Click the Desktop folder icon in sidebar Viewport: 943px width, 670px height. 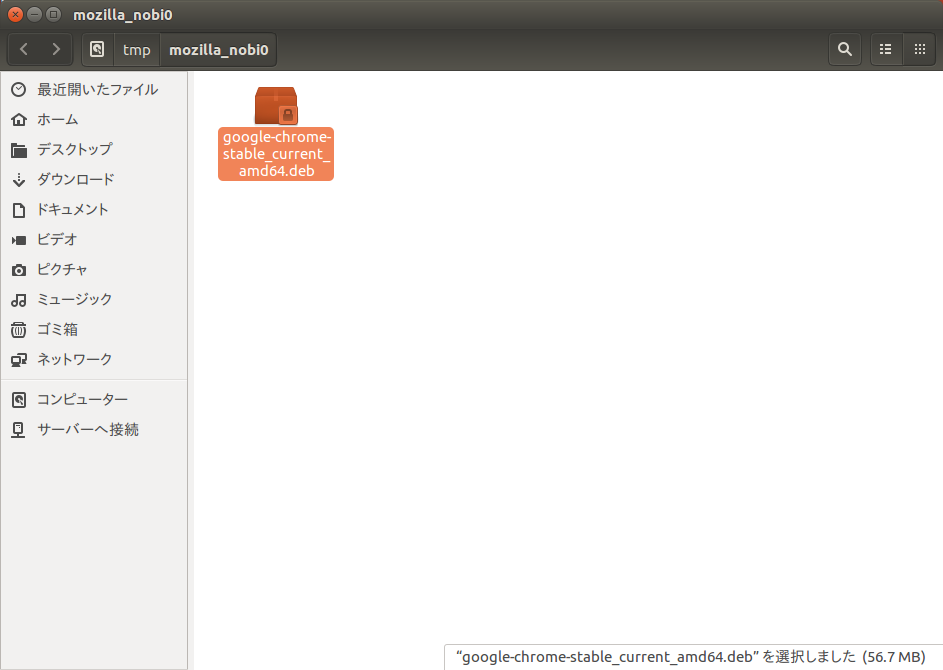pos(19,150)
